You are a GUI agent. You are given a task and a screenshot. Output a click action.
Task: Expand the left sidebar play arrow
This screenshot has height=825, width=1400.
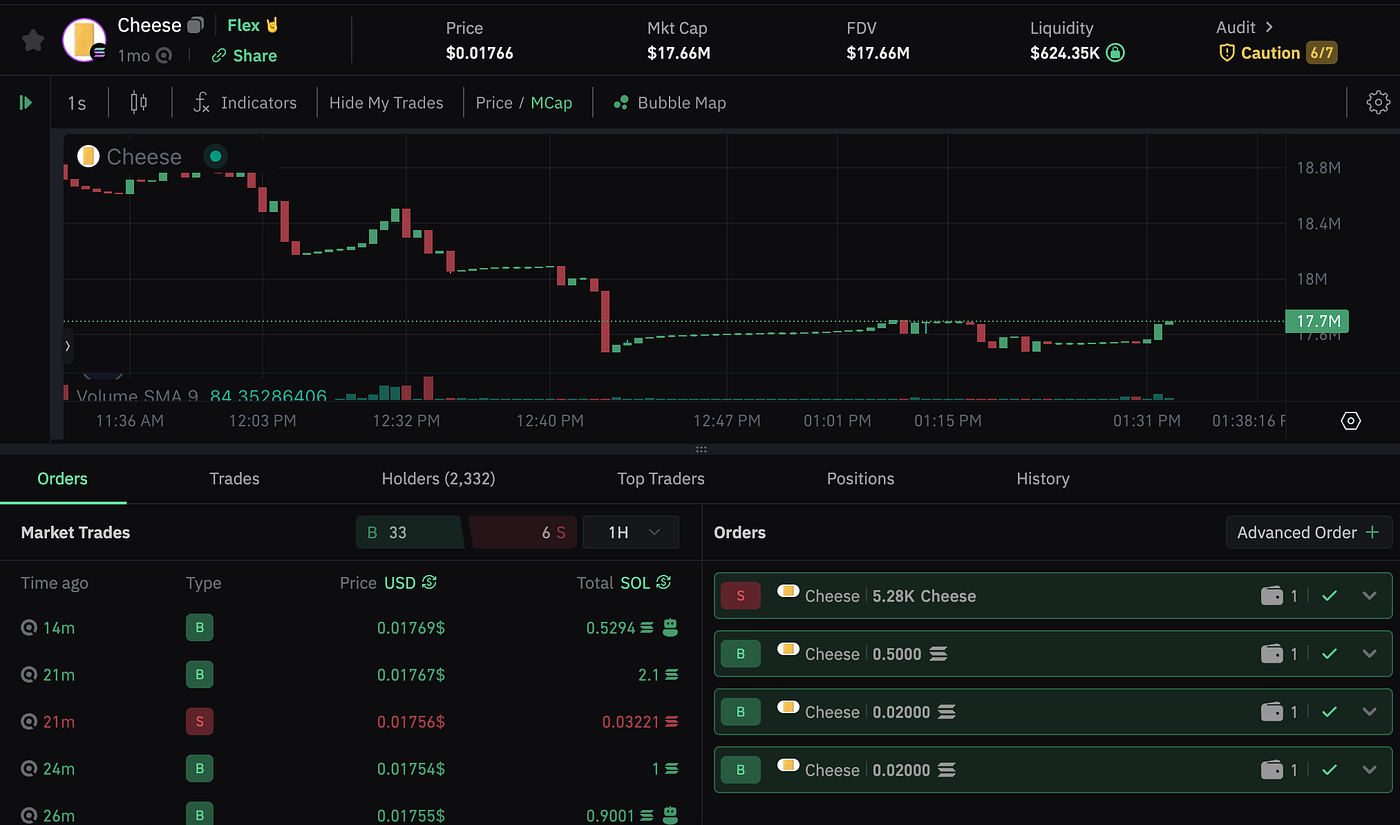26,102
